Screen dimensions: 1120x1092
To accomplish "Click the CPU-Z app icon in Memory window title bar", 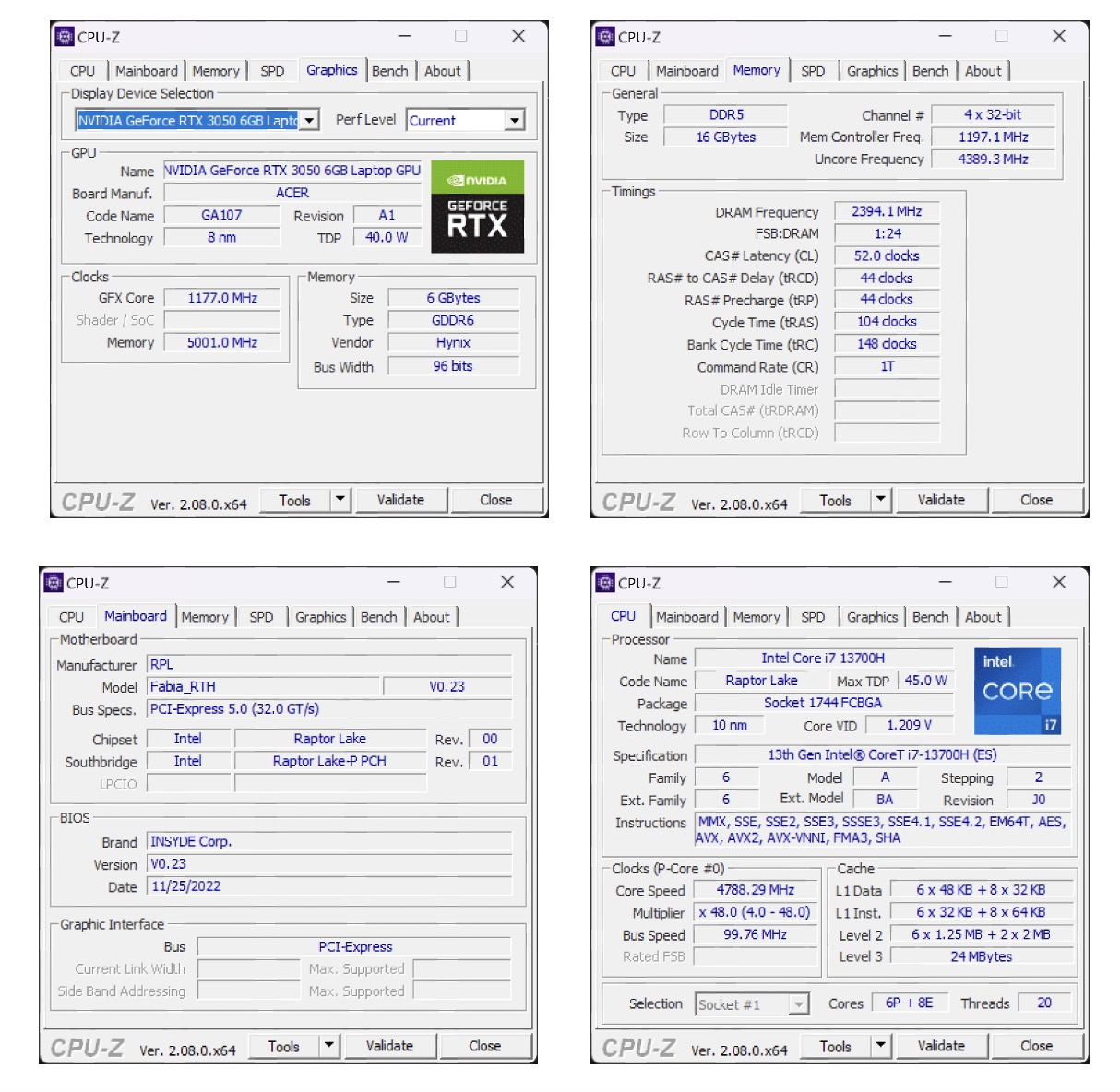I will click(605, 36).
